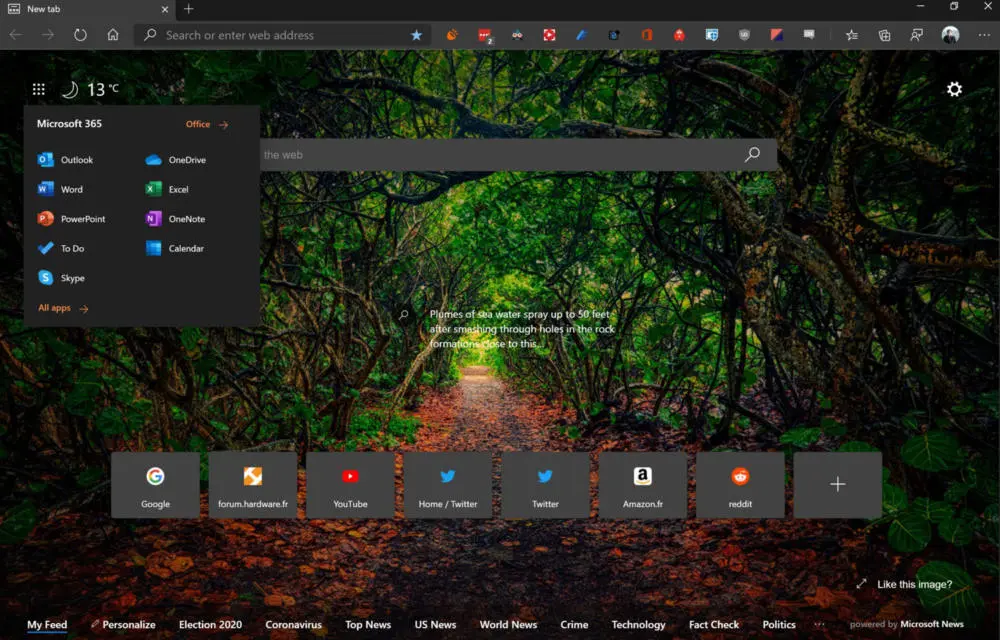The image size is (1000, 640).
Task: Collapse the app launcher grid menu
Action: coord(38,90)
